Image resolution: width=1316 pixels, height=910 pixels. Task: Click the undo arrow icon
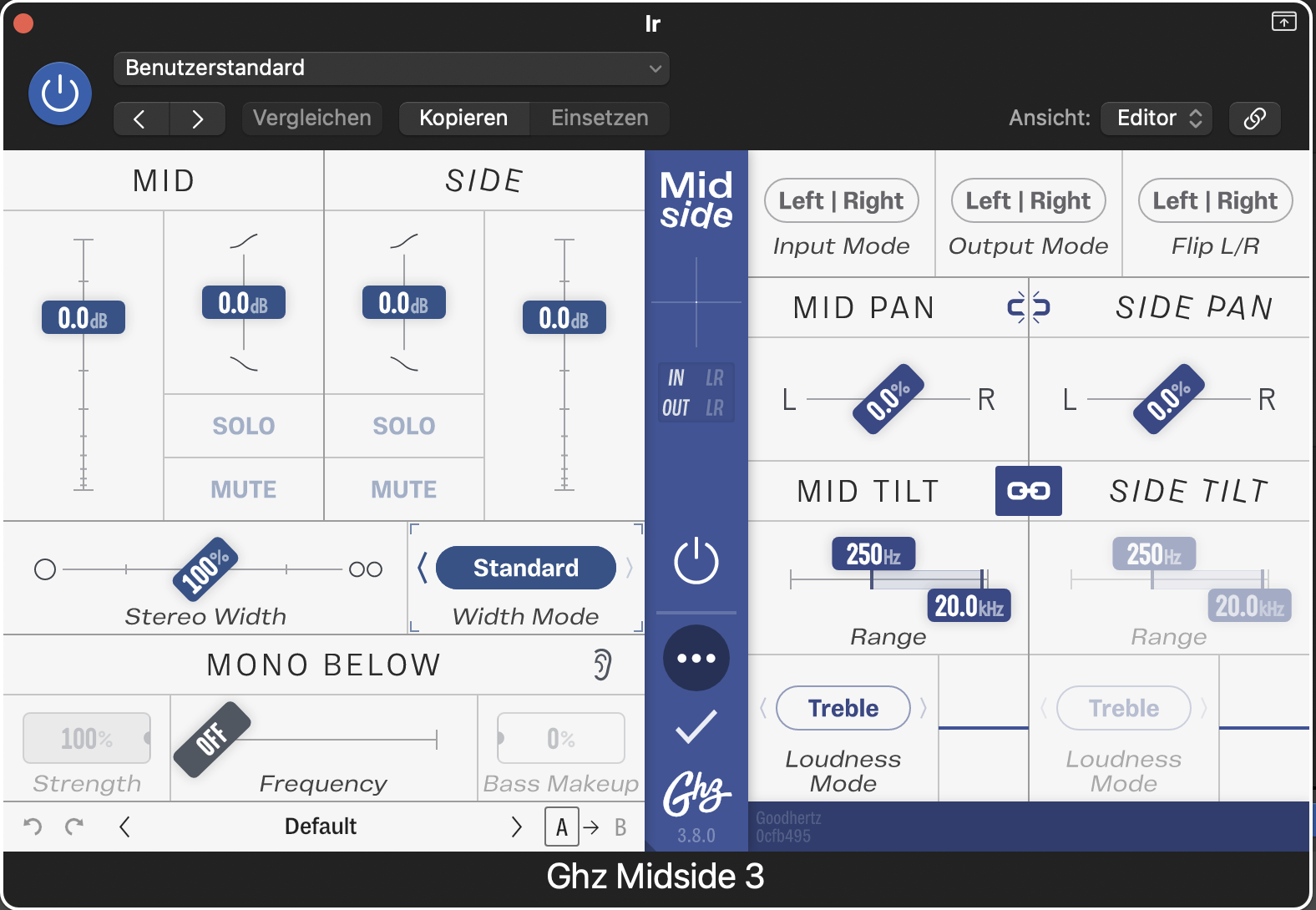[33, 827]
